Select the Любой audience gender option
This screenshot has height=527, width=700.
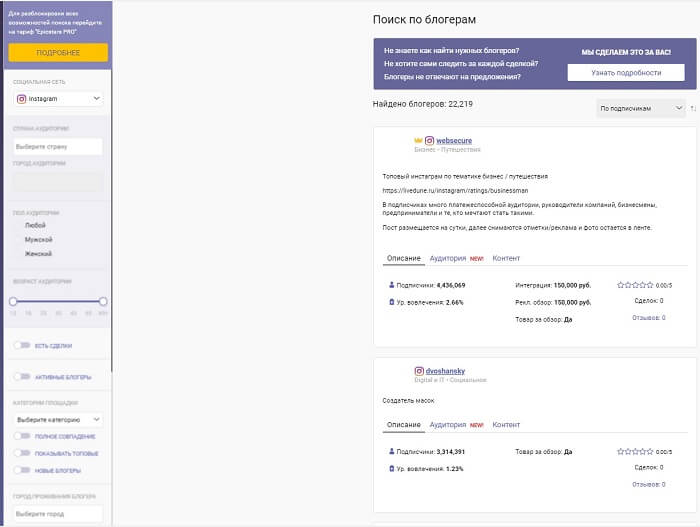(35, 225)
